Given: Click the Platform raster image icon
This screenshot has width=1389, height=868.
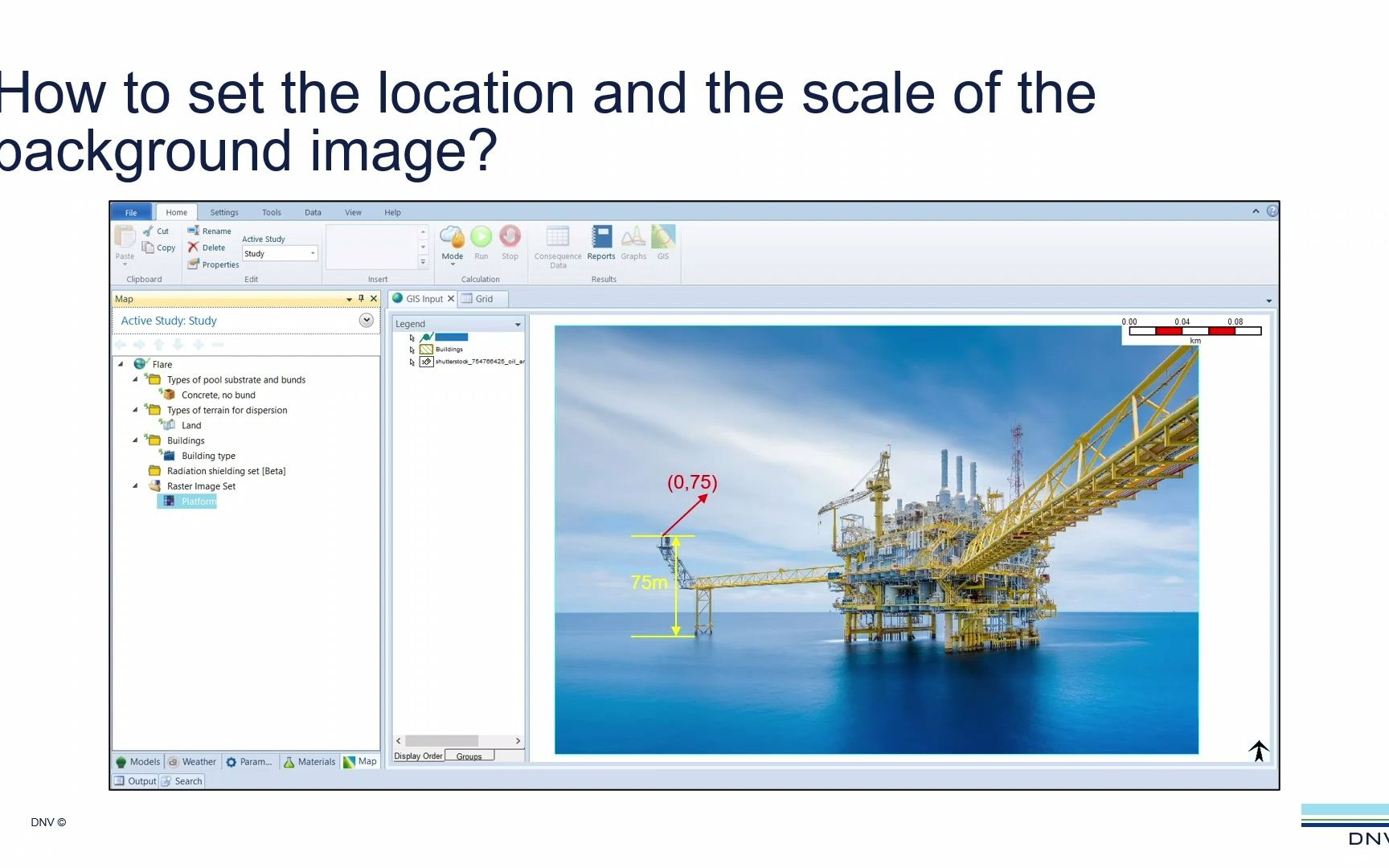Looking at the screenshot, I should (x=169, y=502).
